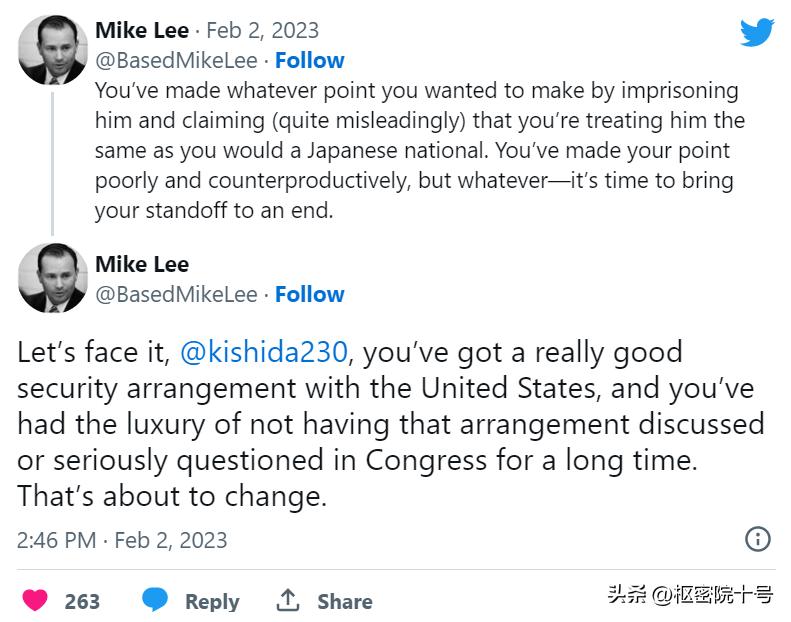Click the 2:46 PM timestamp
Screen dimensions: 791x622
(x=57, y=540)
